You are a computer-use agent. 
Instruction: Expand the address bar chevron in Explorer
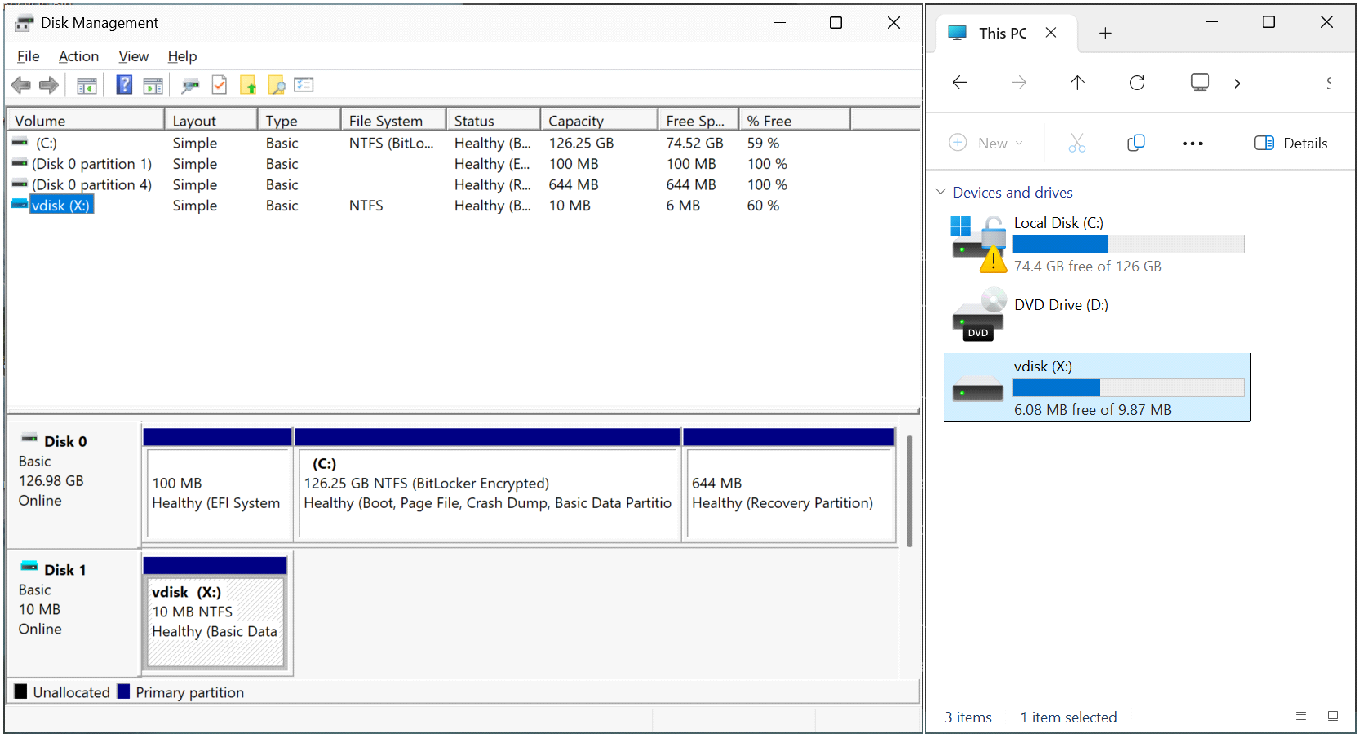point(1237,83)
